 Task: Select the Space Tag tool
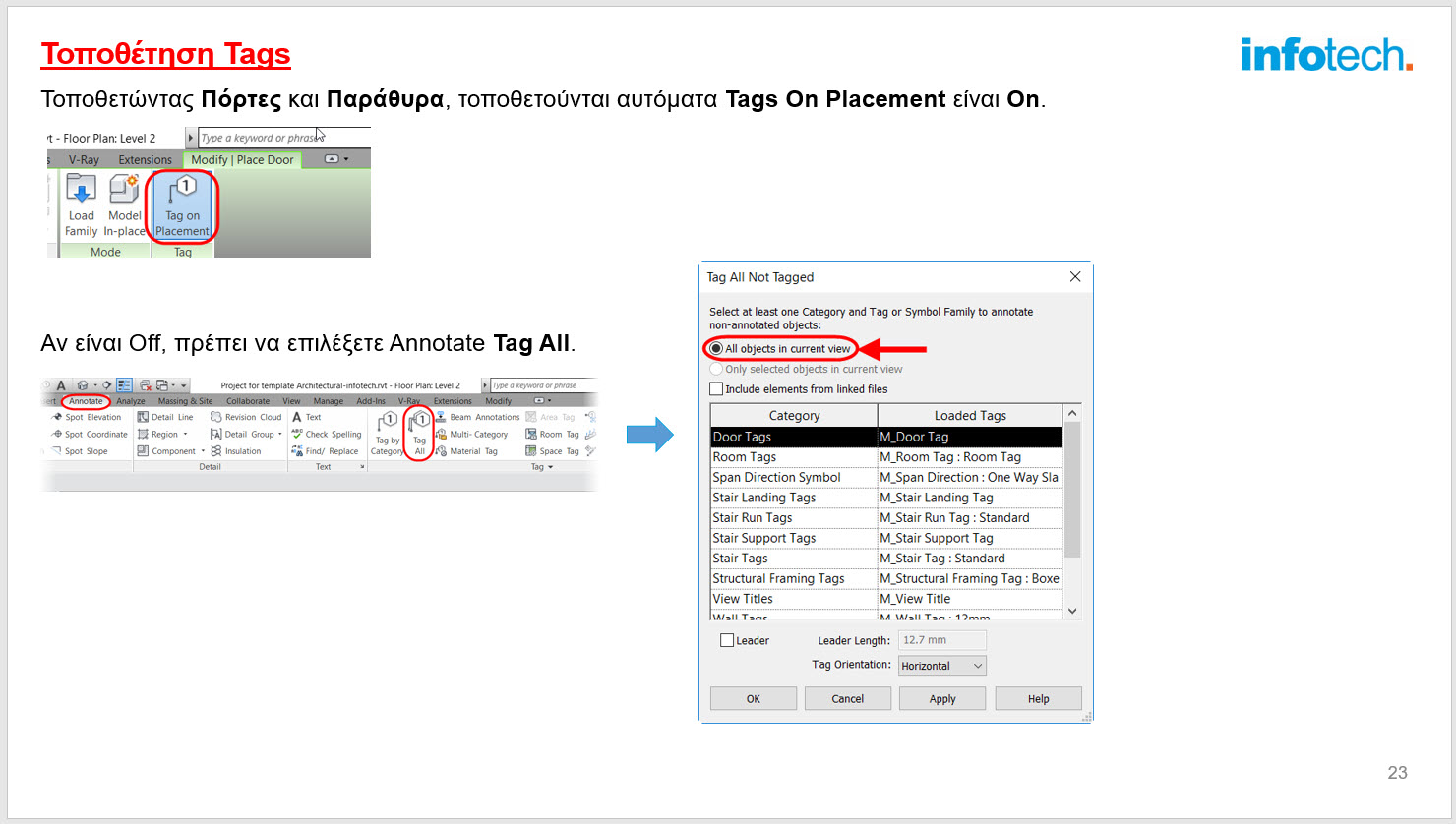tap(552, 451)
